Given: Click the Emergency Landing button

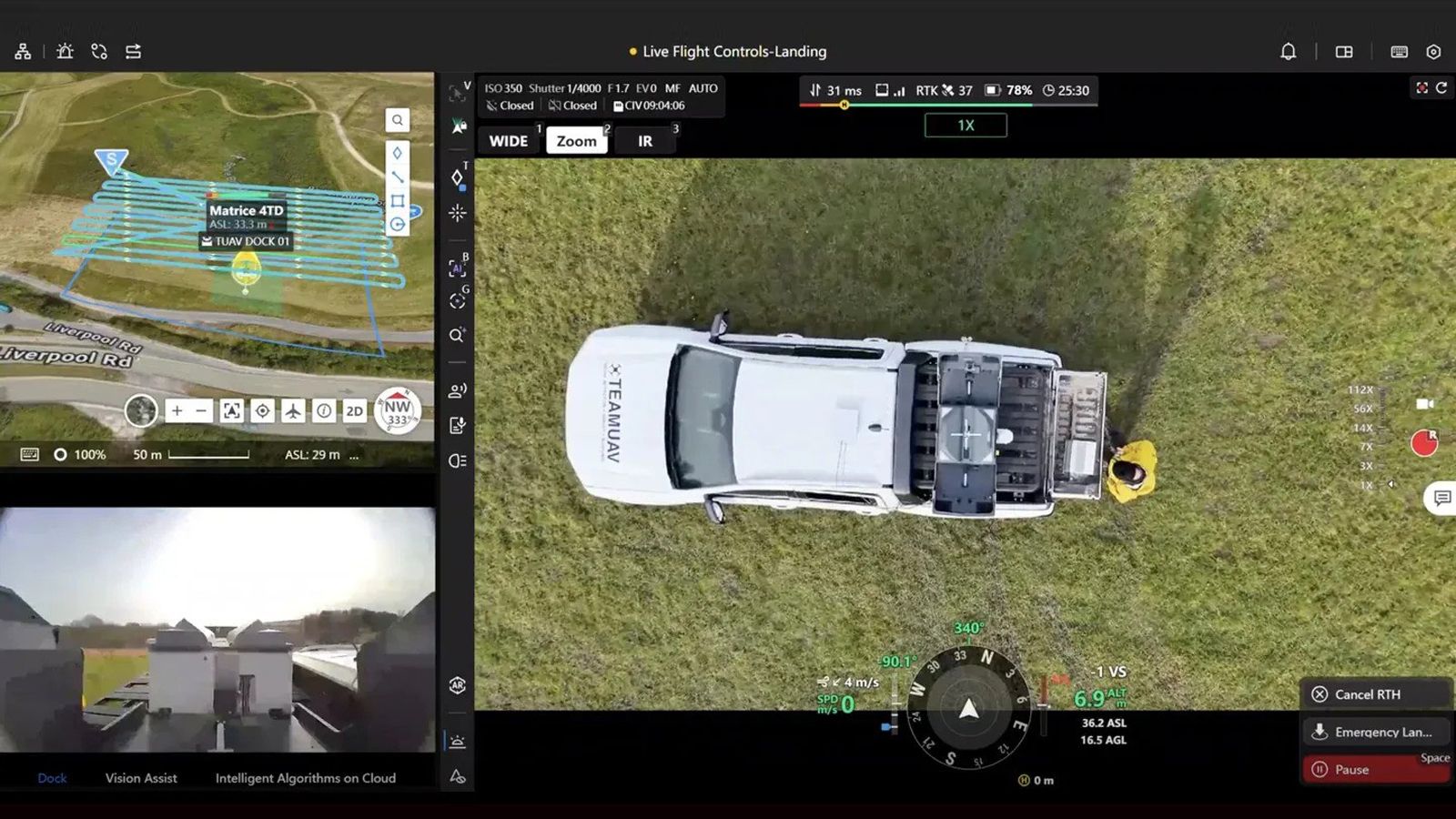Looking at the screenshot, I should coord(1376,732).
